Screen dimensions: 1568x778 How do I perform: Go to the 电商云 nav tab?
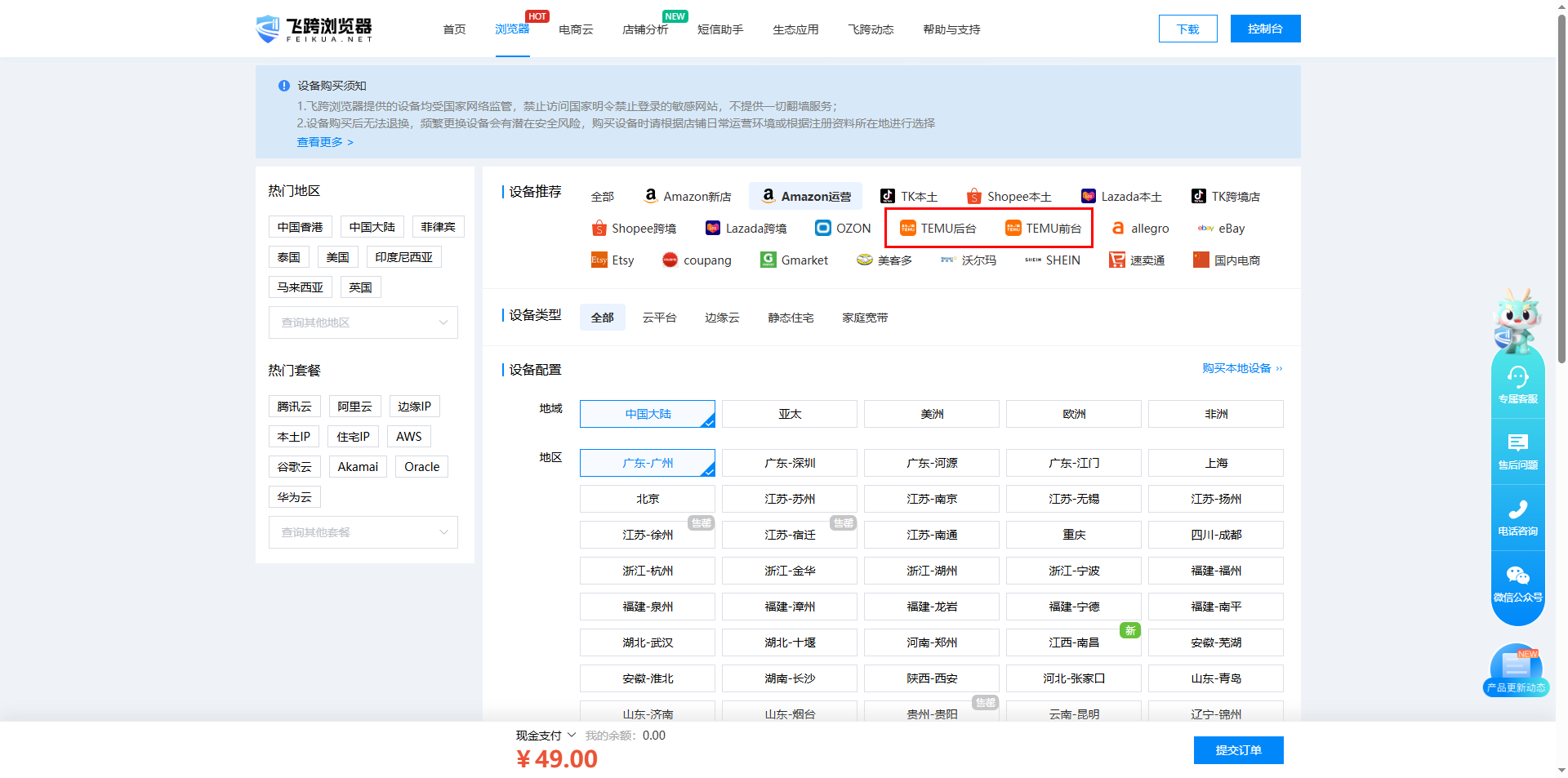pos(576,29)
